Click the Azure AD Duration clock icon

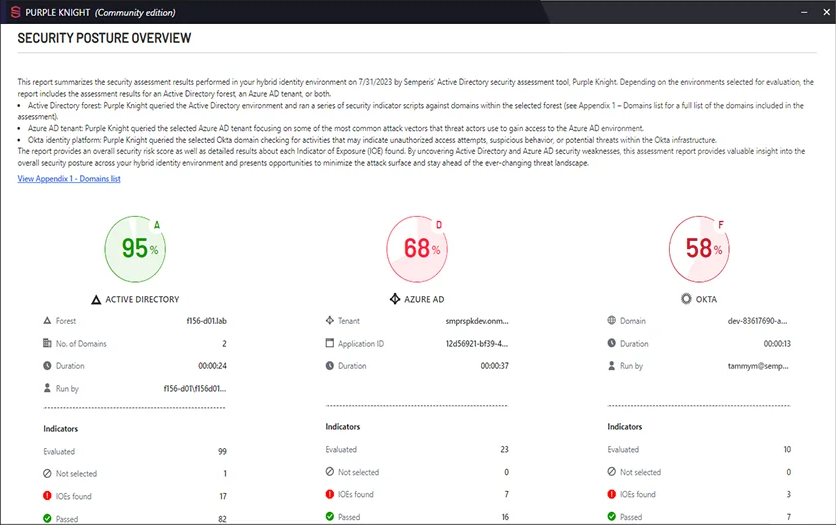[329, 366]
